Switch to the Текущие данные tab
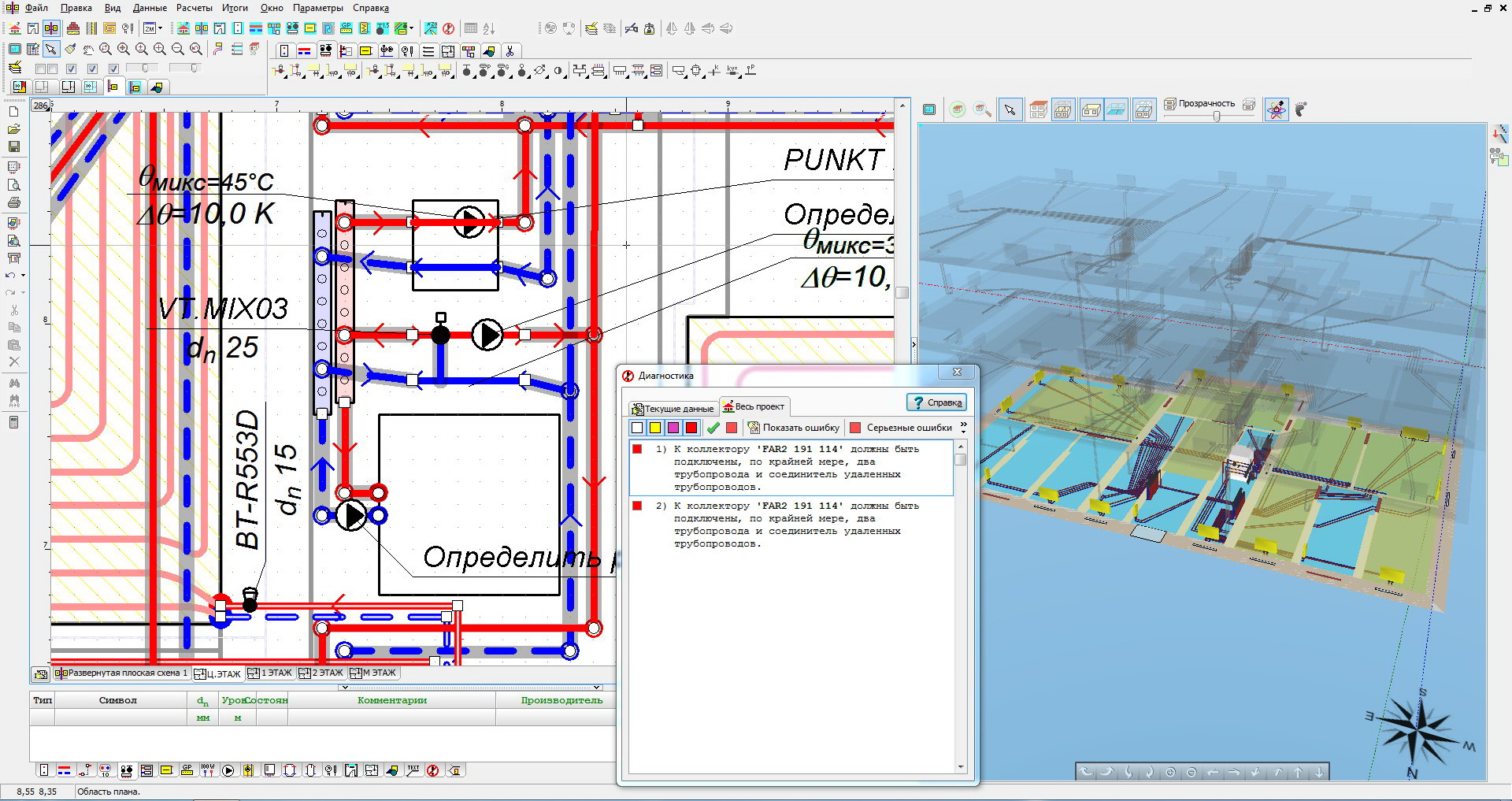 point(673,408)
